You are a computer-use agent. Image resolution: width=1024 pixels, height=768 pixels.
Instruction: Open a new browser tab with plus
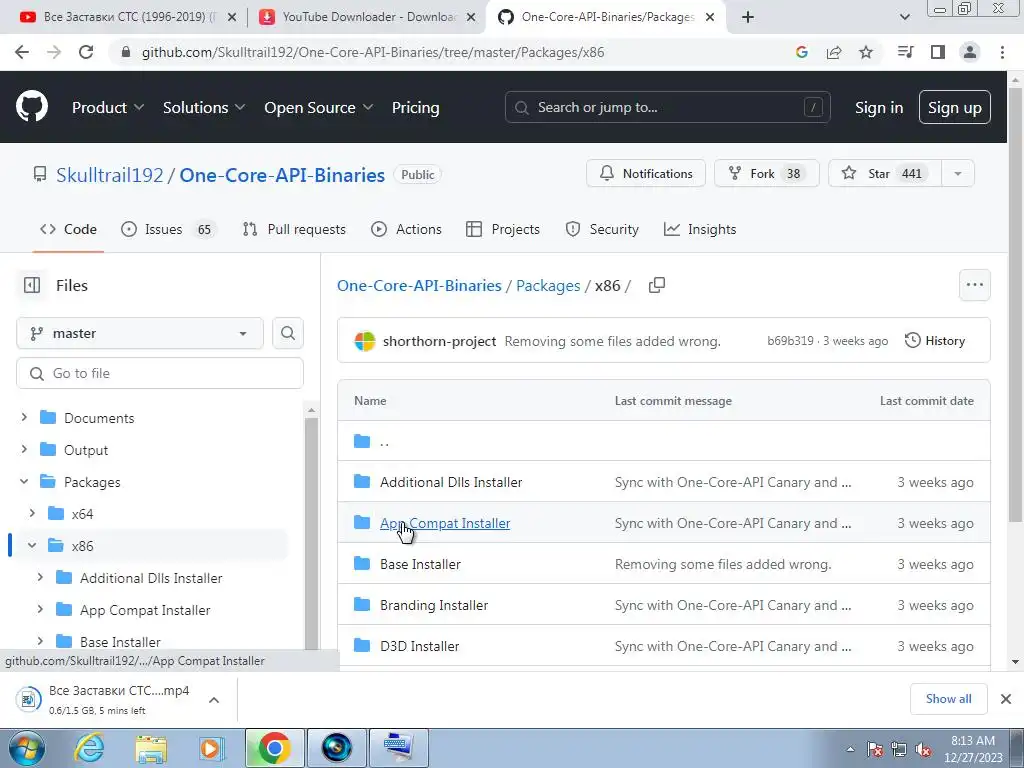748,18
